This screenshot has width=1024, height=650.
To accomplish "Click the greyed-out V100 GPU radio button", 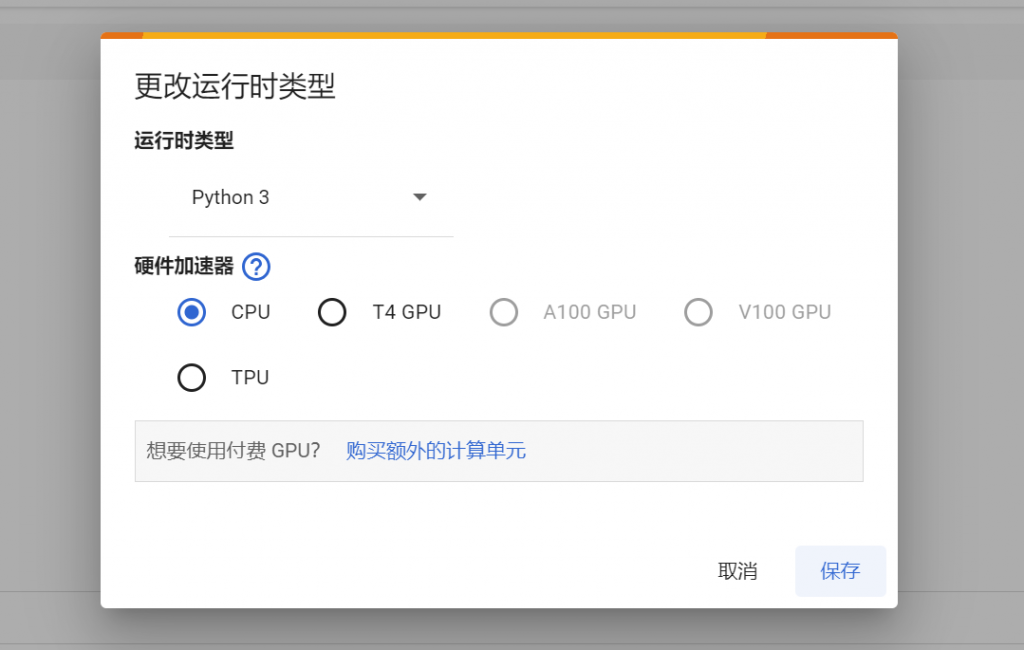I will pyautogui.click(x=698, y=312).
